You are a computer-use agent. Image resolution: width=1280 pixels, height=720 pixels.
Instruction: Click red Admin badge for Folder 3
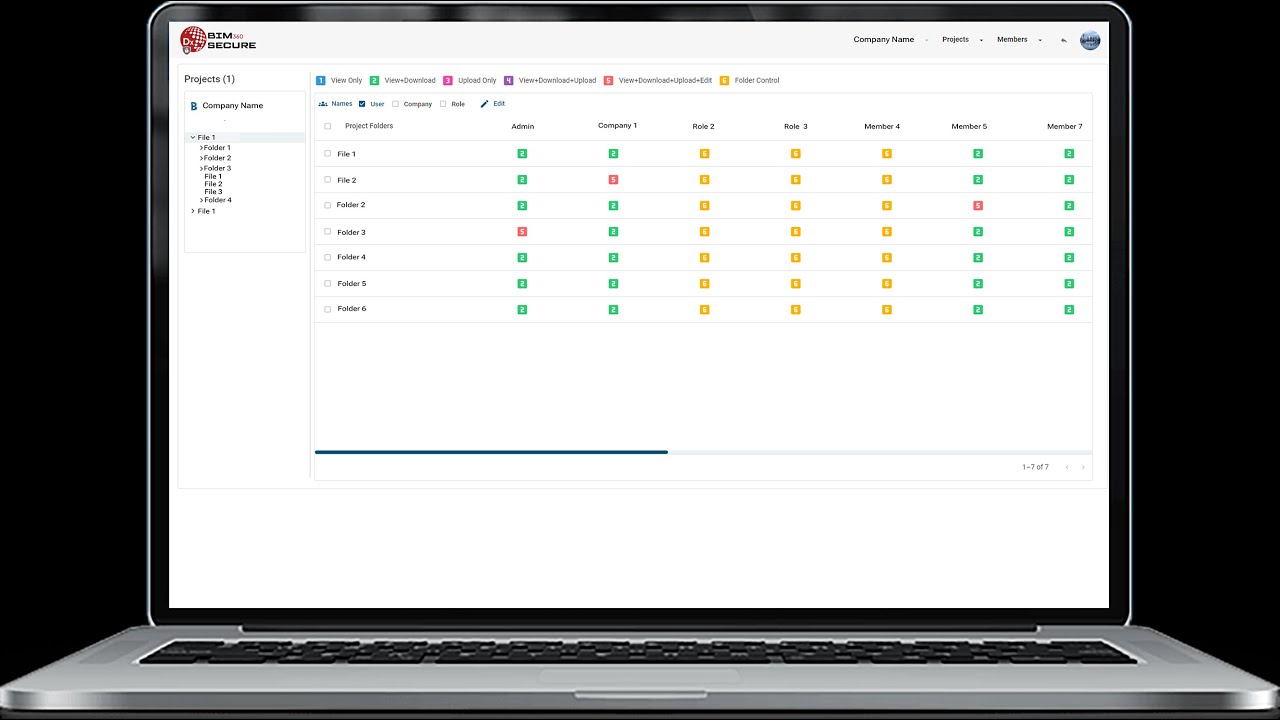[522, 232]
